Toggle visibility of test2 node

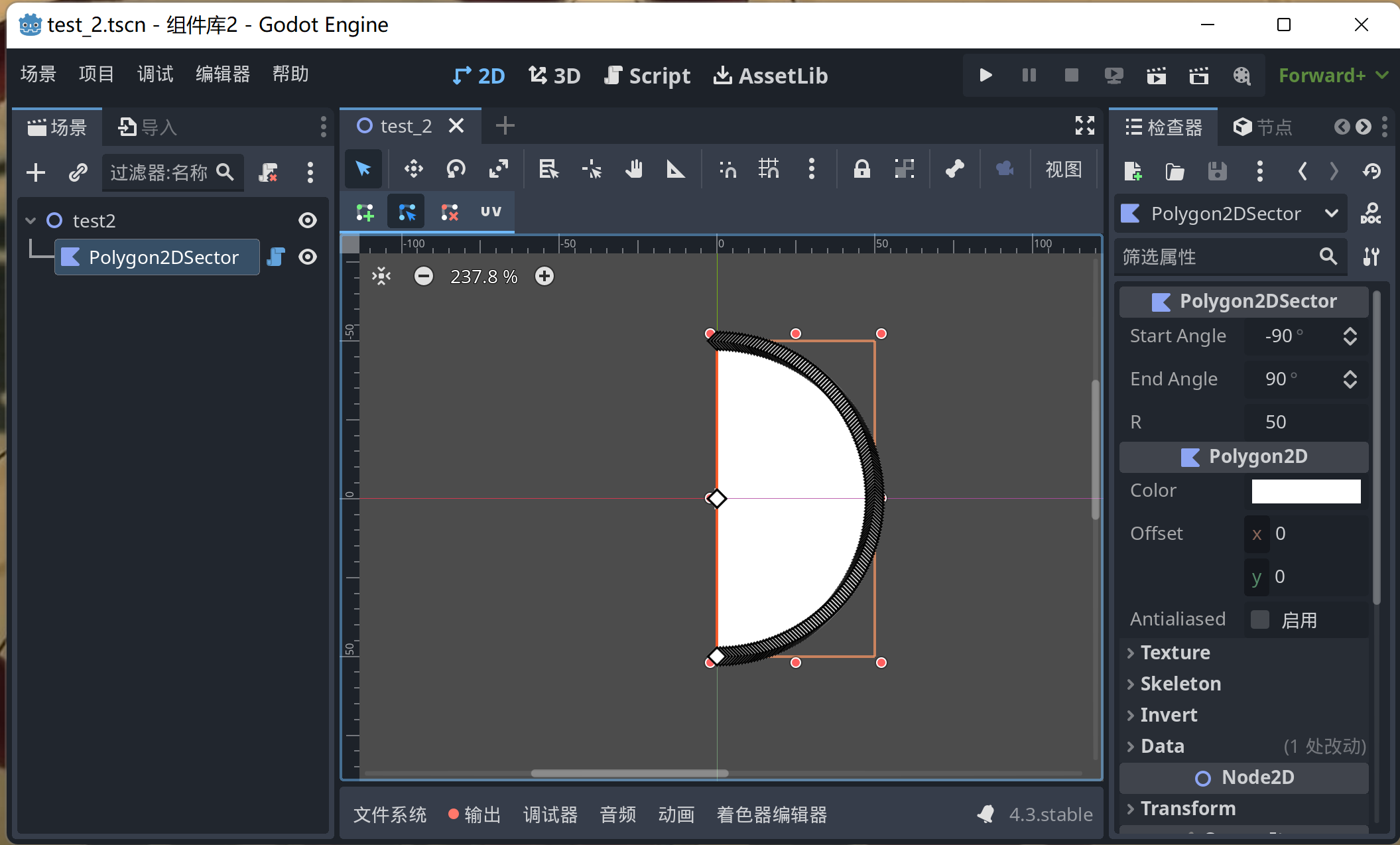[x=308, y=220]
